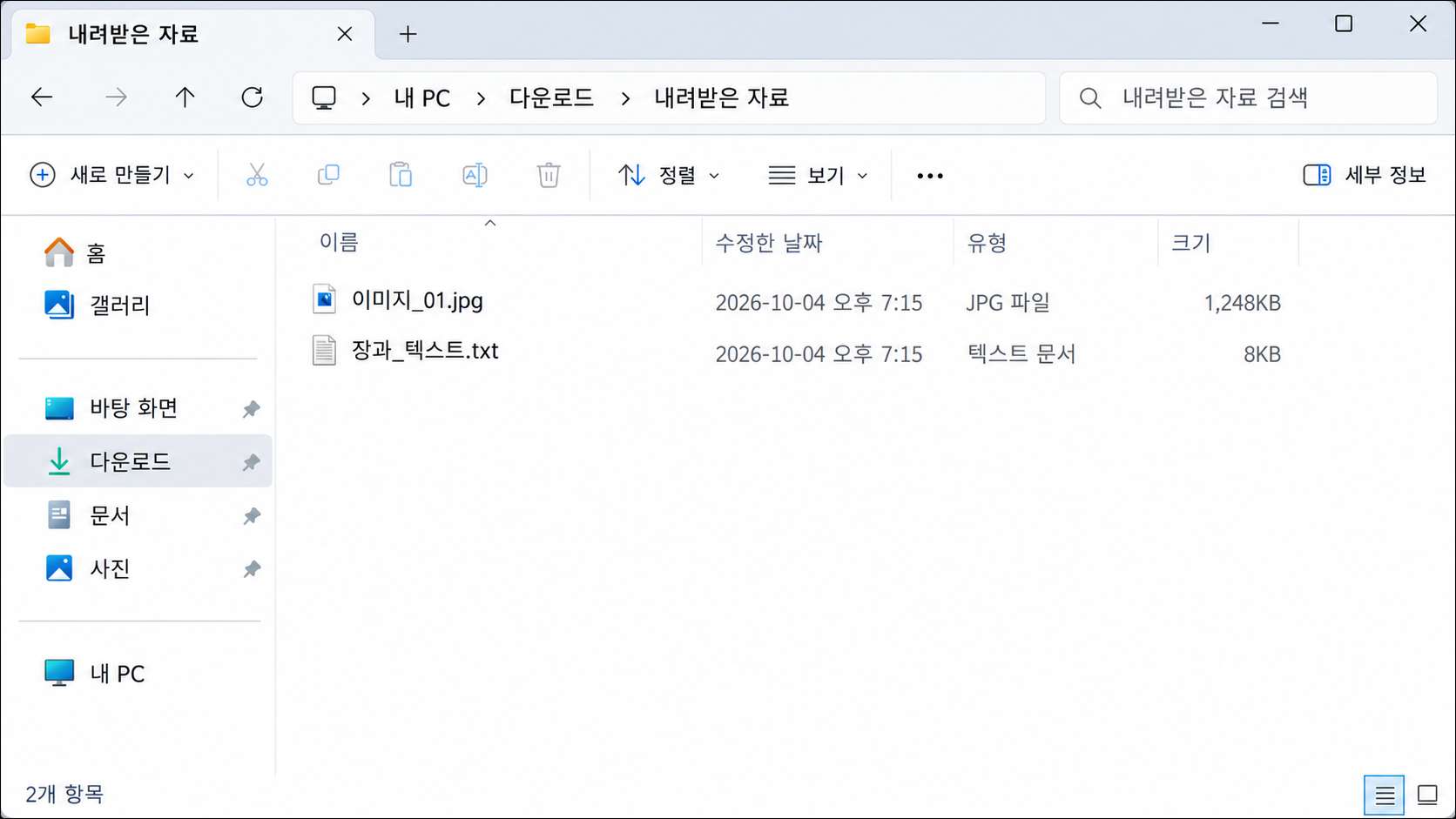Click the Rename icon
The height and width of the screenshot is (819, 1456).
coord(475,175)
